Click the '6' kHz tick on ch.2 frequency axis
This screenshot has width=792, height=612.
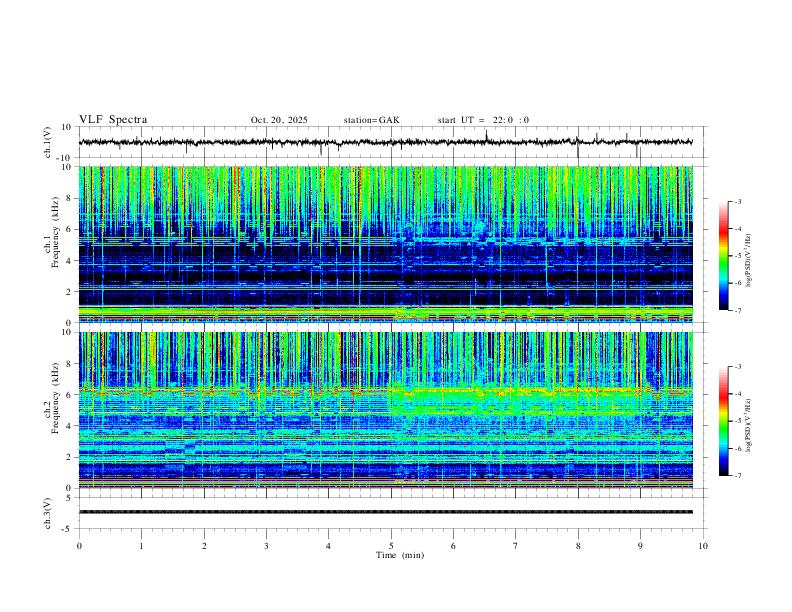tap(70, 395)
